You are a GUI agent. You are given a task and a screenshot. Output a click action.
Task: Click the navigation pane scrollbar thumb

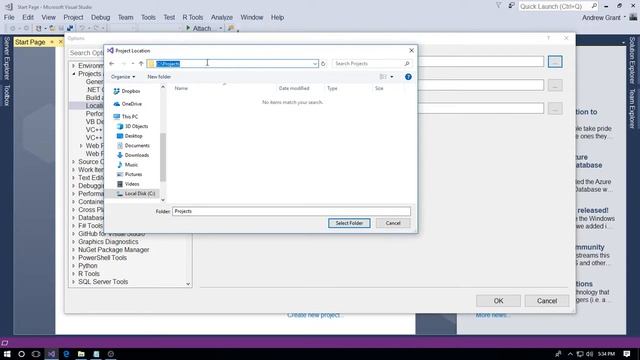tap(163, 157)
